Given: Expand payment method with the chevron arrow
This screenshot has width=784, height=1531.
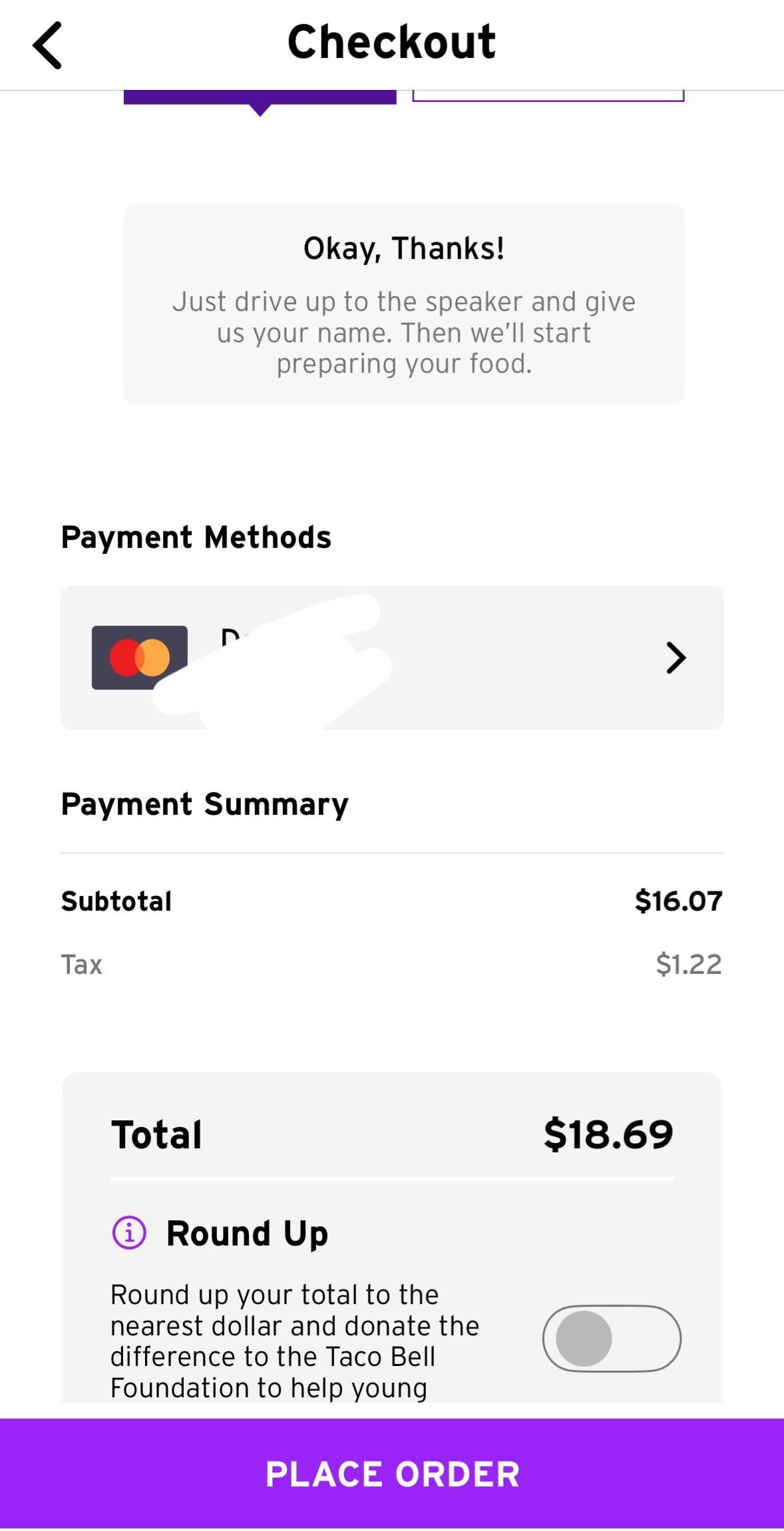Looking at the screenshot, I should click(676, 658).
